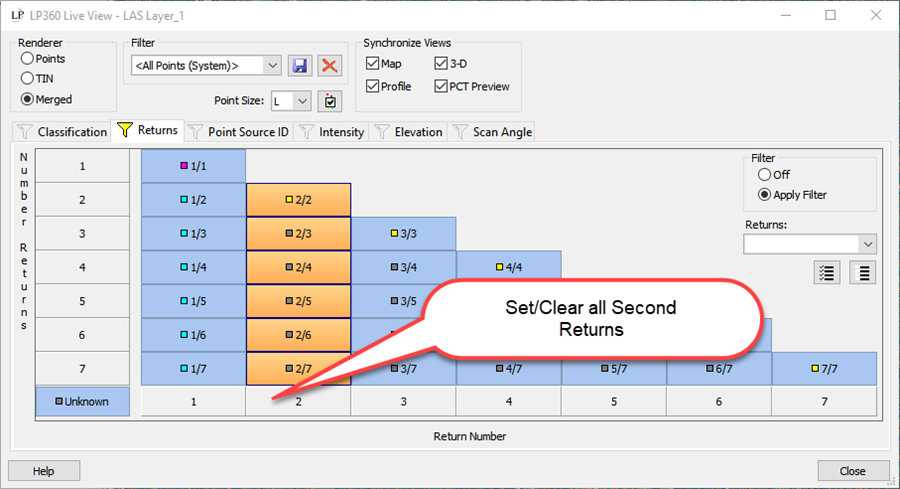Toggle the 2/3 return cell
Image resolution: width=900 pixels, height=489 pixels.
pos(298,234)
